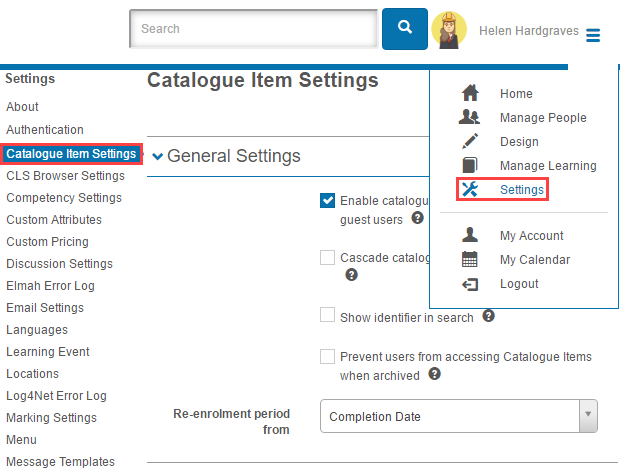This screenshot has height=473, width=620.
Task: Uncheck Enable catalogue for guest users checkbox
Action: click(327, 200)
